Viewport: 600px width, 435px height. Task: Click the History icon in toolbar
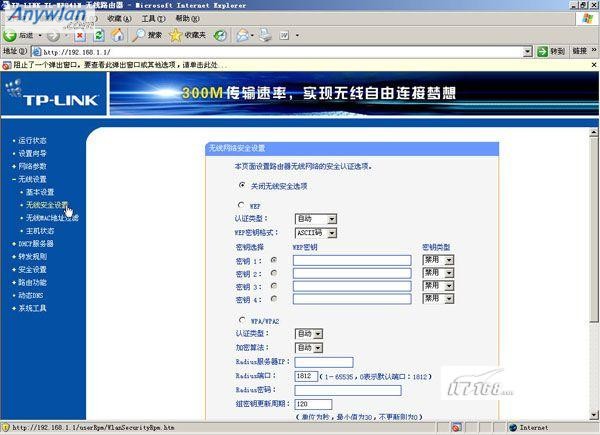pyautogui.click(x=220, y=36)
